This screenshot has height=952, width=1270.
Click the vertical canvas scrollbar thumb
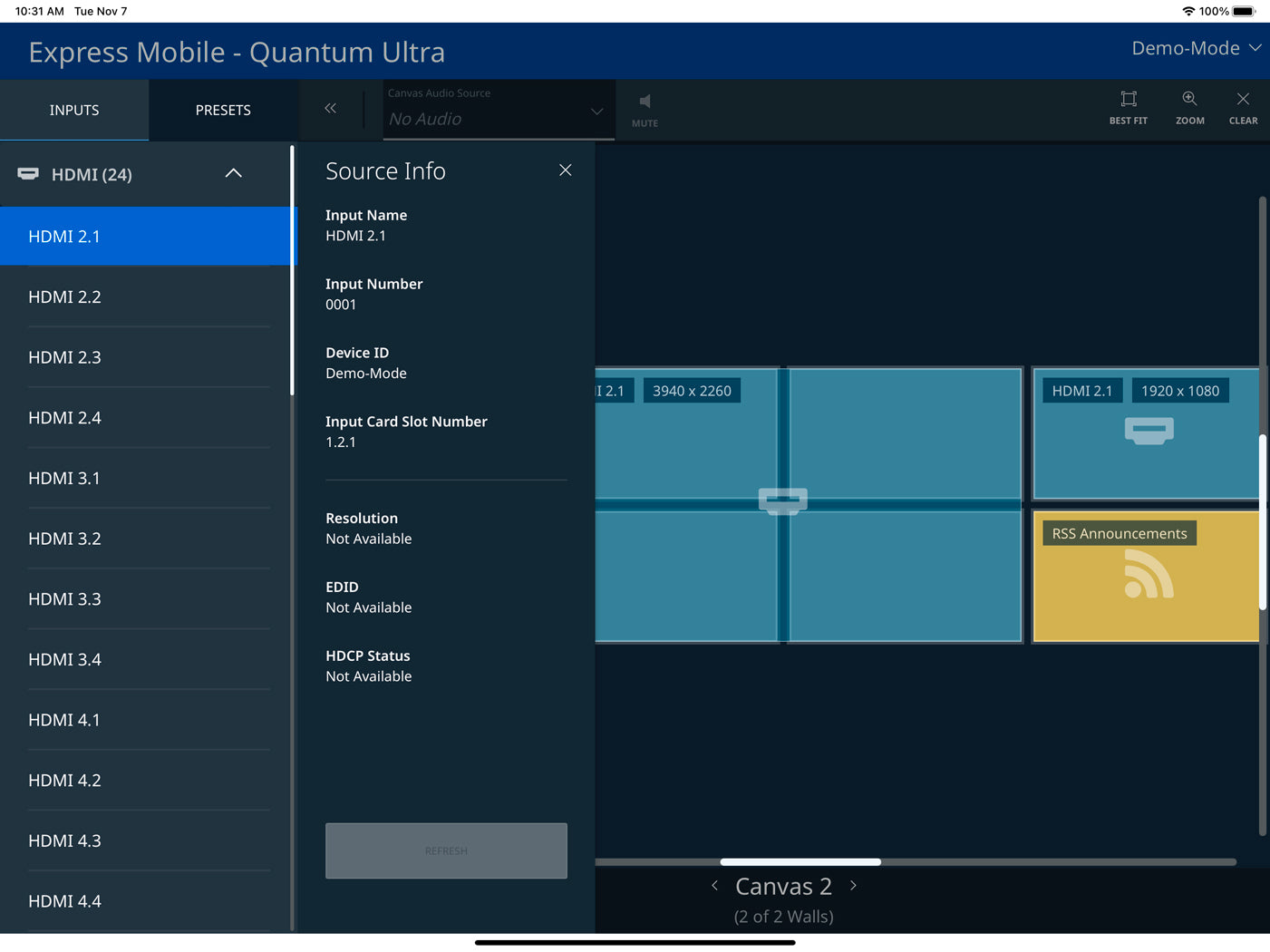coord(1262,522)
